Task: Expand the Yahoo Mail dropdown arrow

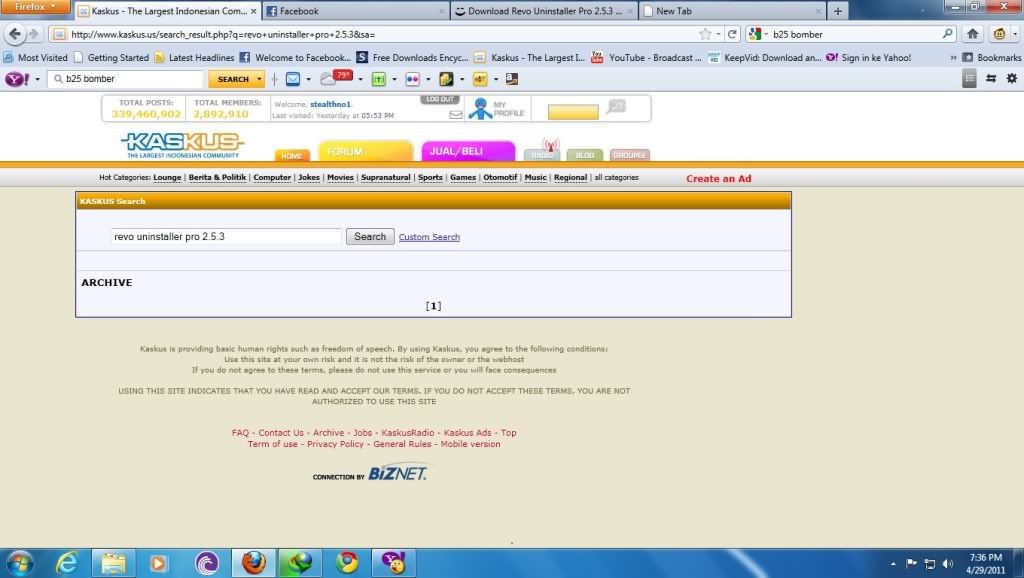Action: click(x=308, y=79)
